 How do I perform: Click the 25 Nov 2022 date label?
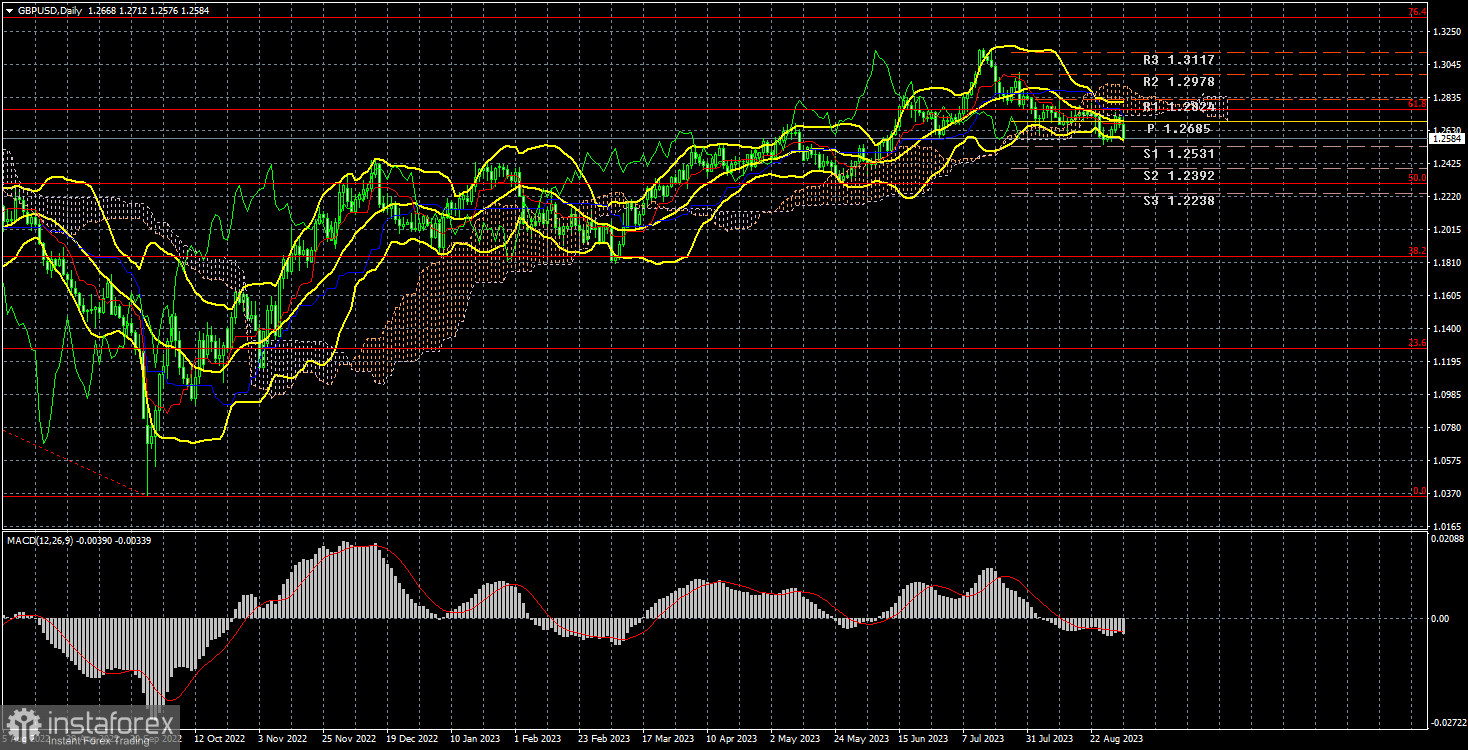tap(347, 740)
